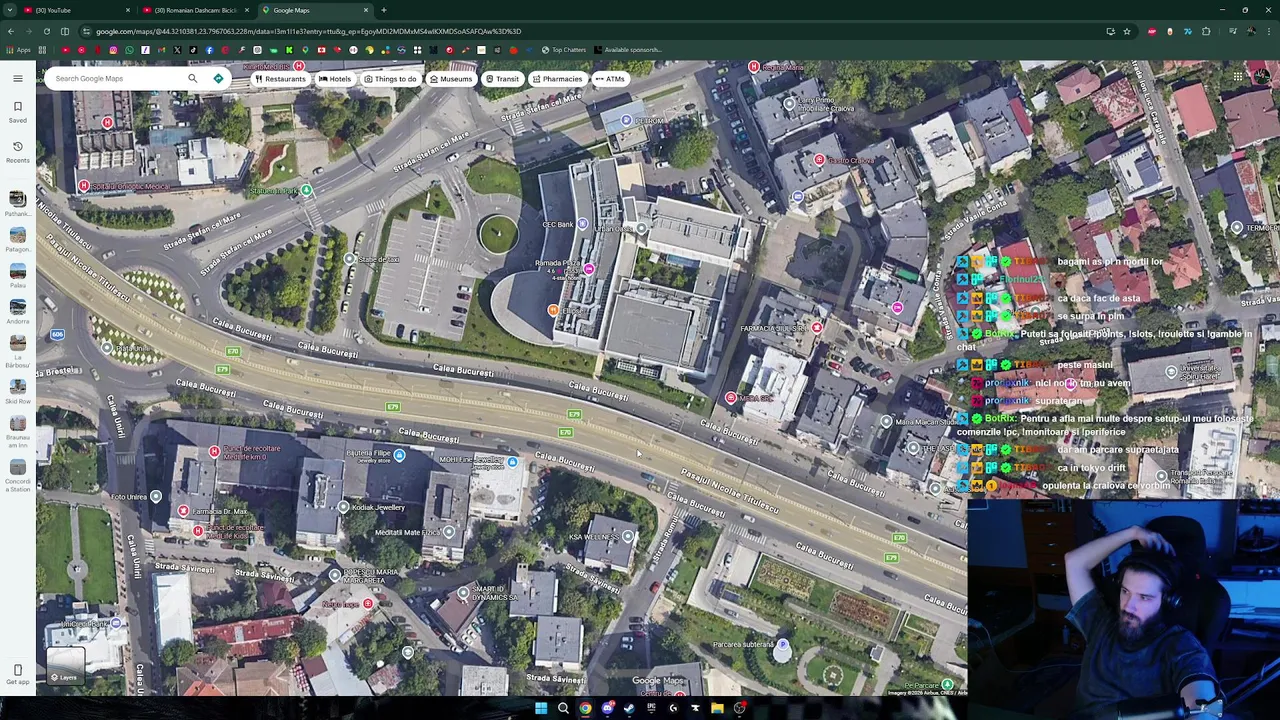Select the Museums chip
The height and width of the screenshot is (720, 1280).
(x=450, y=79)
